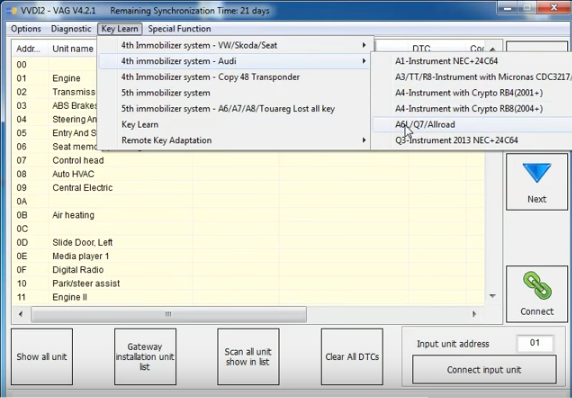Select the 0B Air heating row
572x398 pixels.
pos(248,215)
